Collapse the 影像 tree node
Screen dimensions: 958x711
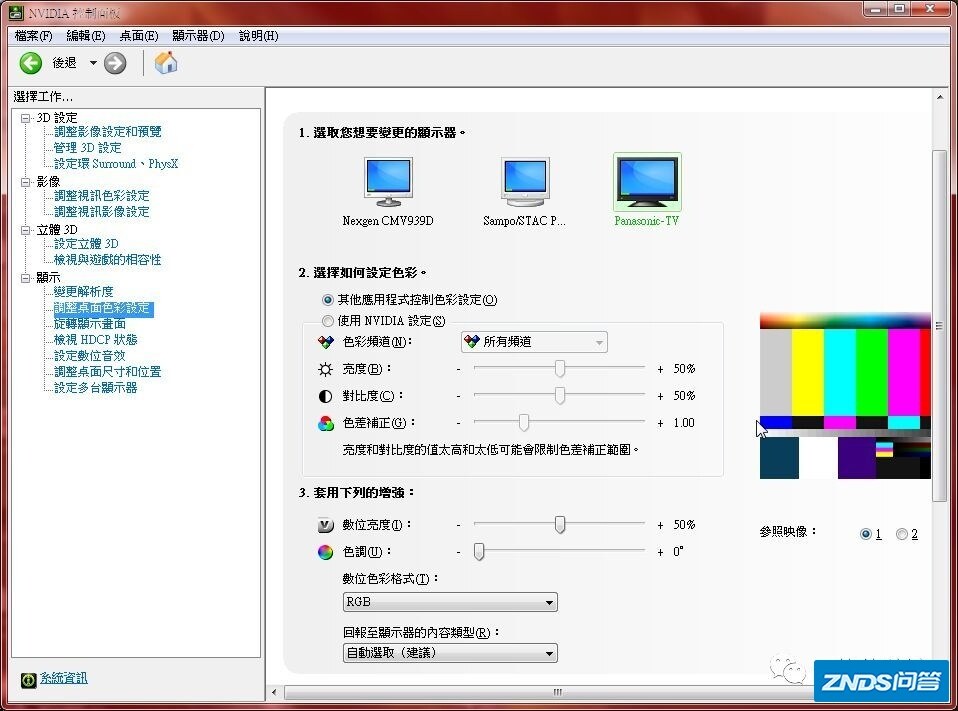(x=26, y=182)
